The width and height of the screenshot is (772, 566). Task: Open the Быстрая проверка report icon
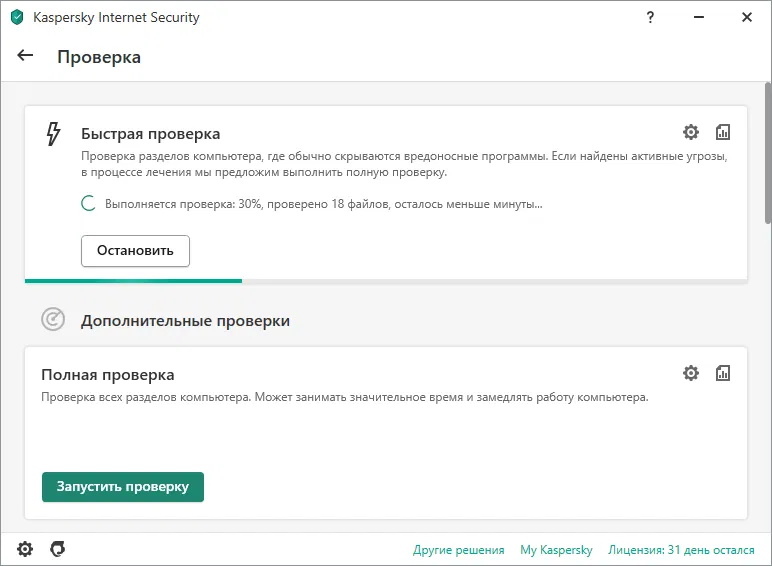pyautogui.click(x=723, y=132)
